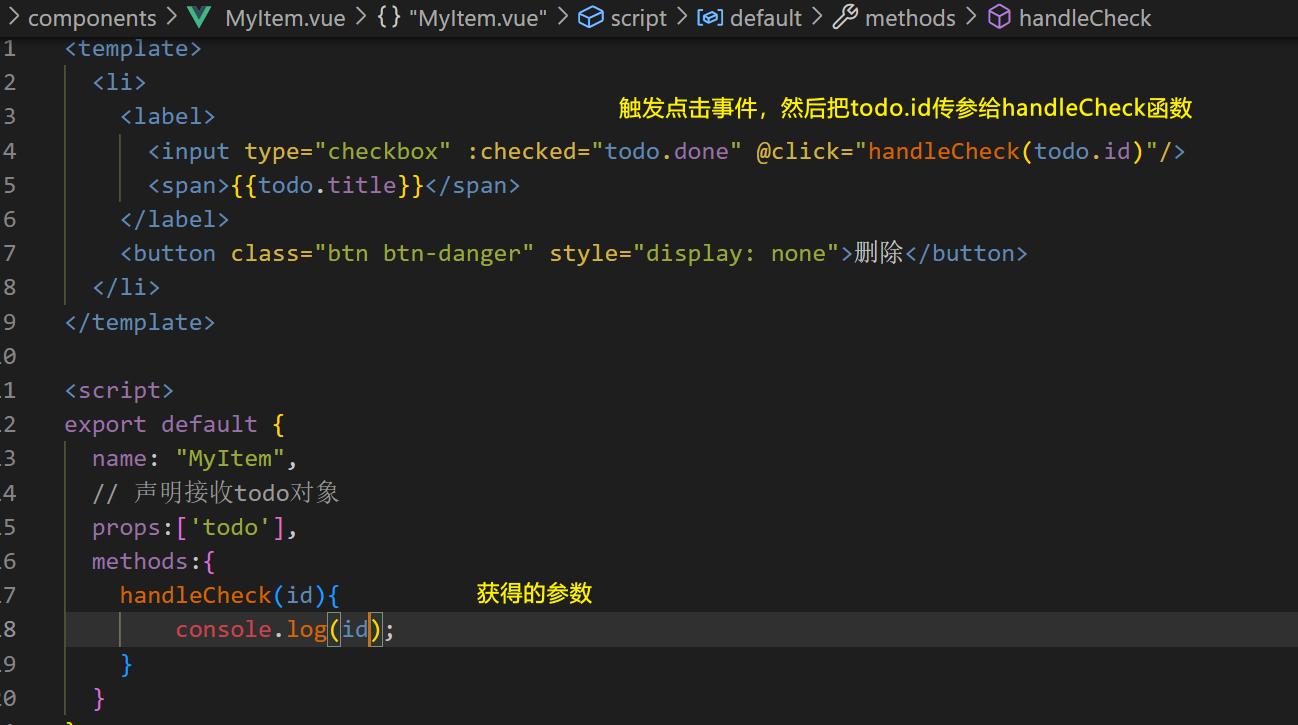Click the opening <script> tag
Image resolution: width=1298 pixels, height=725 pixels.
pos(119,390)
